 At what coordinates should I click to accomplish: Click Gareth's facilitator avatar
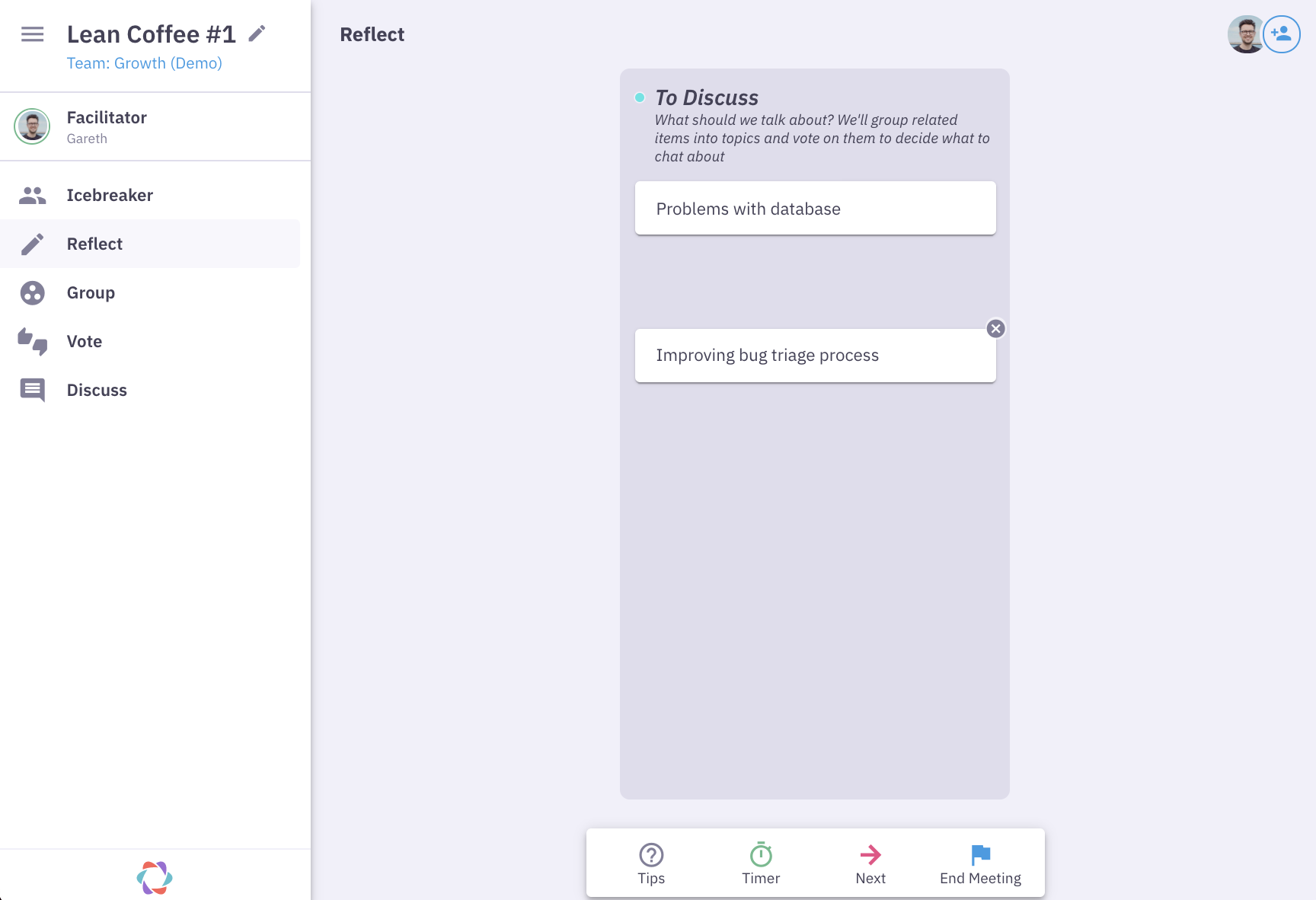(x=31, y=126)
